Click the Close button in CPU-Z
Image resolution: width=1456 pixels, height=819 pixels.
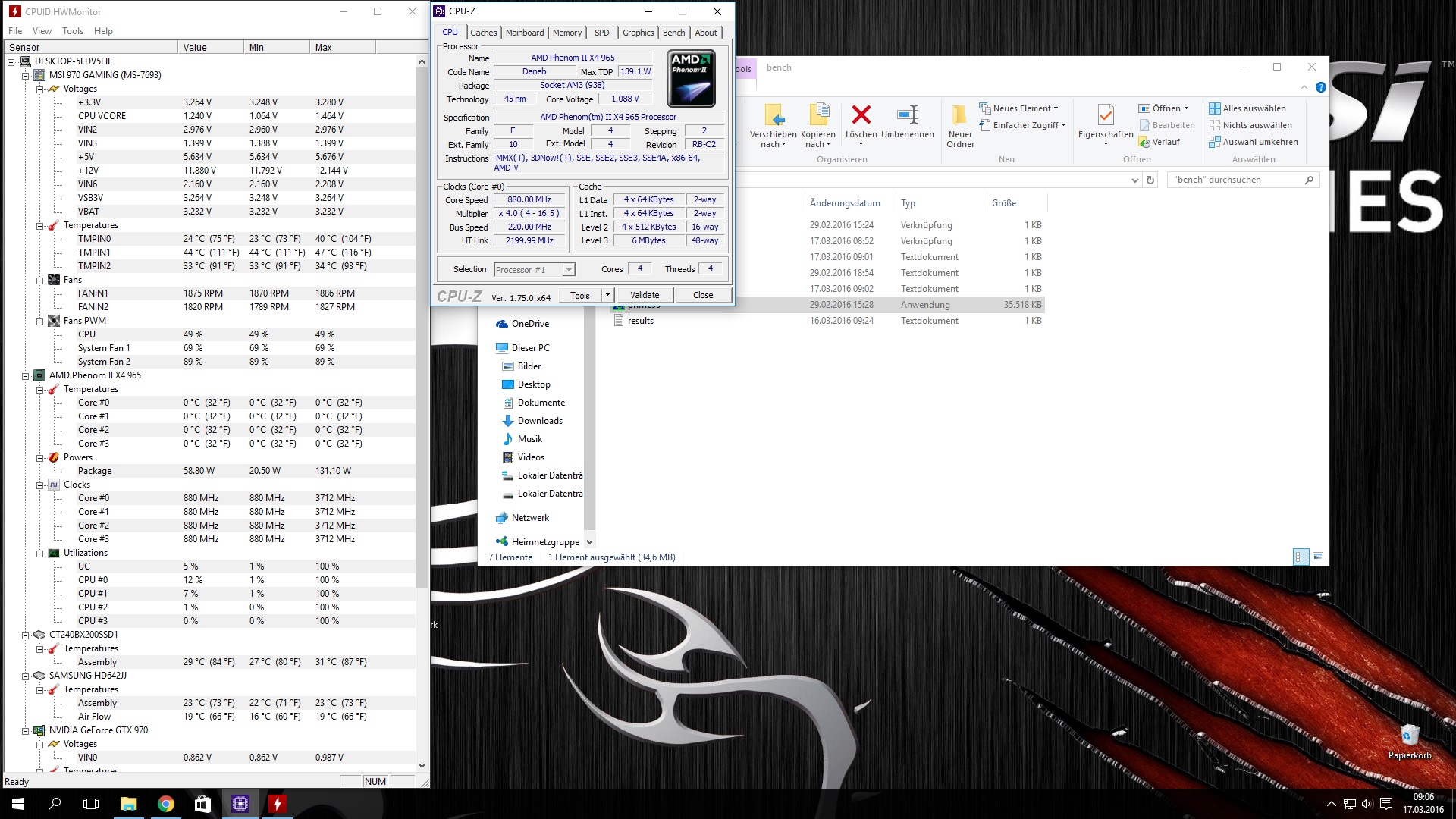pos(703,295)
